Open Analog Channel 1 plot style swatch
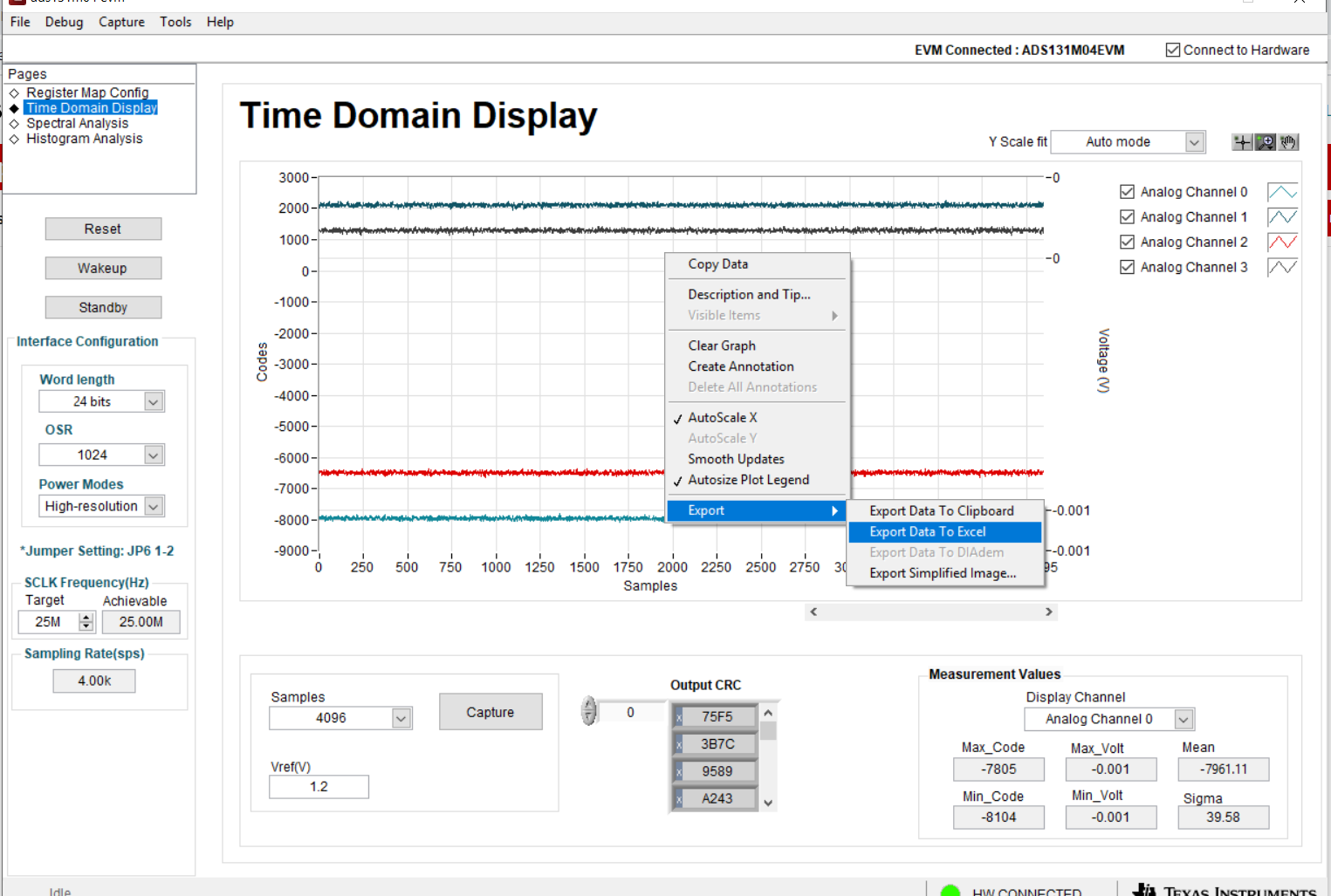1331x896 pixels. 1282,217
